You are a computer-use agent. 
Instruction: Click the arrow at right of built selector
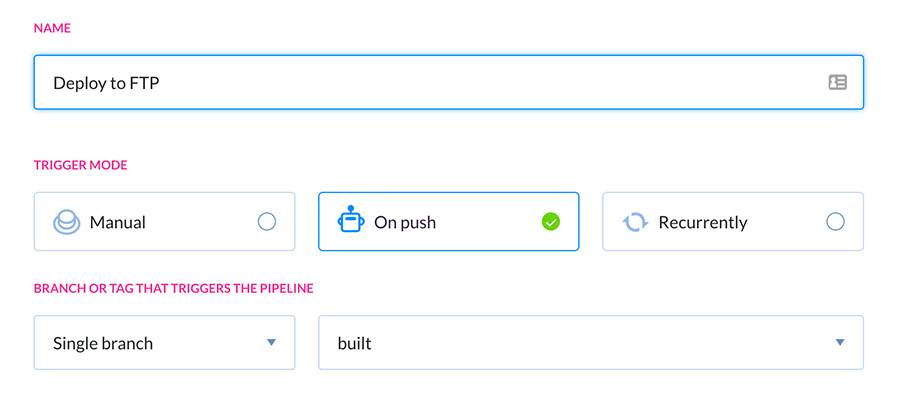[840, 343]
